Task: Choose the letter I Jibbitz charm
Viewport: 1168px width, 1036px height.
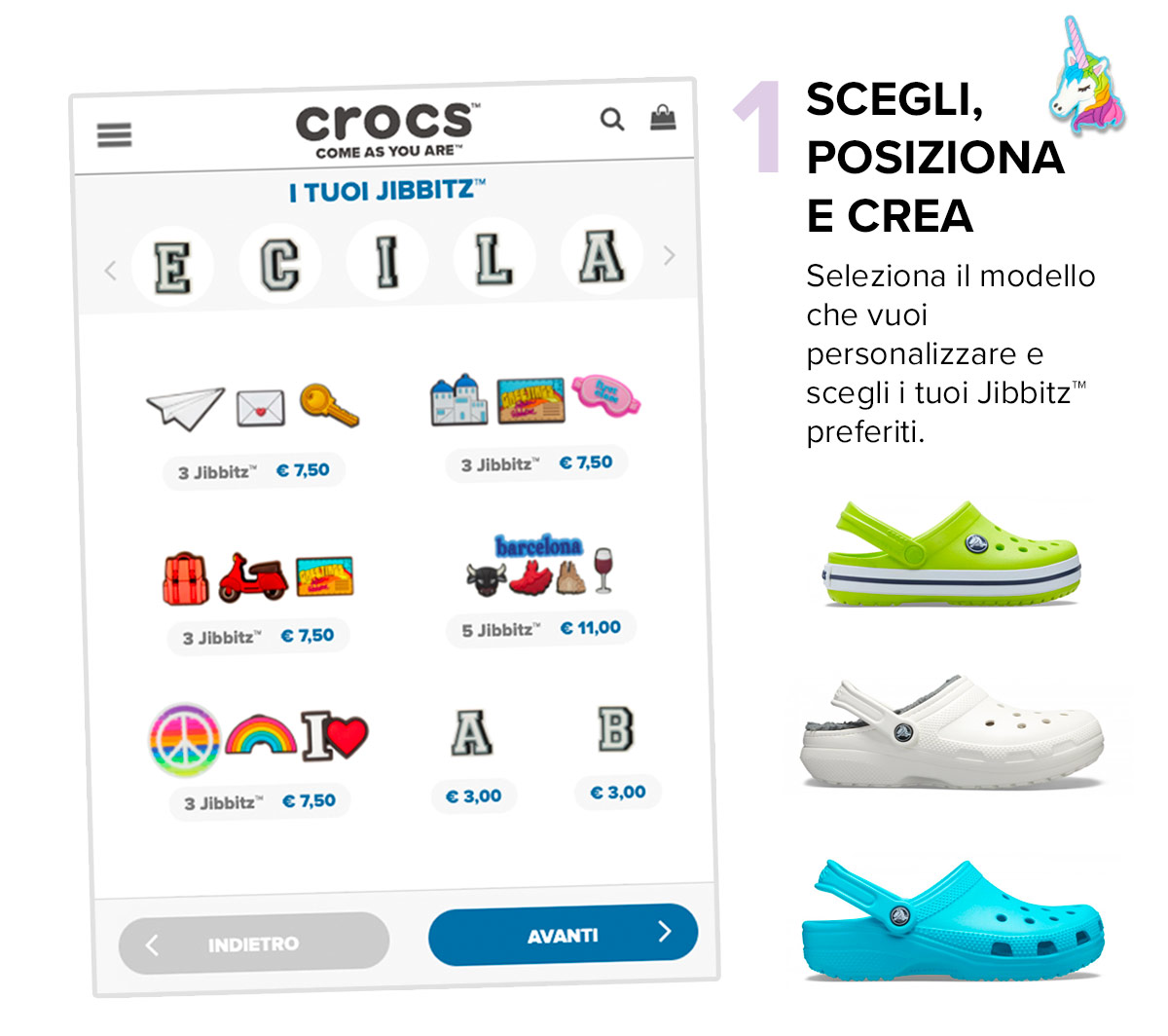Action: point(387,260)
